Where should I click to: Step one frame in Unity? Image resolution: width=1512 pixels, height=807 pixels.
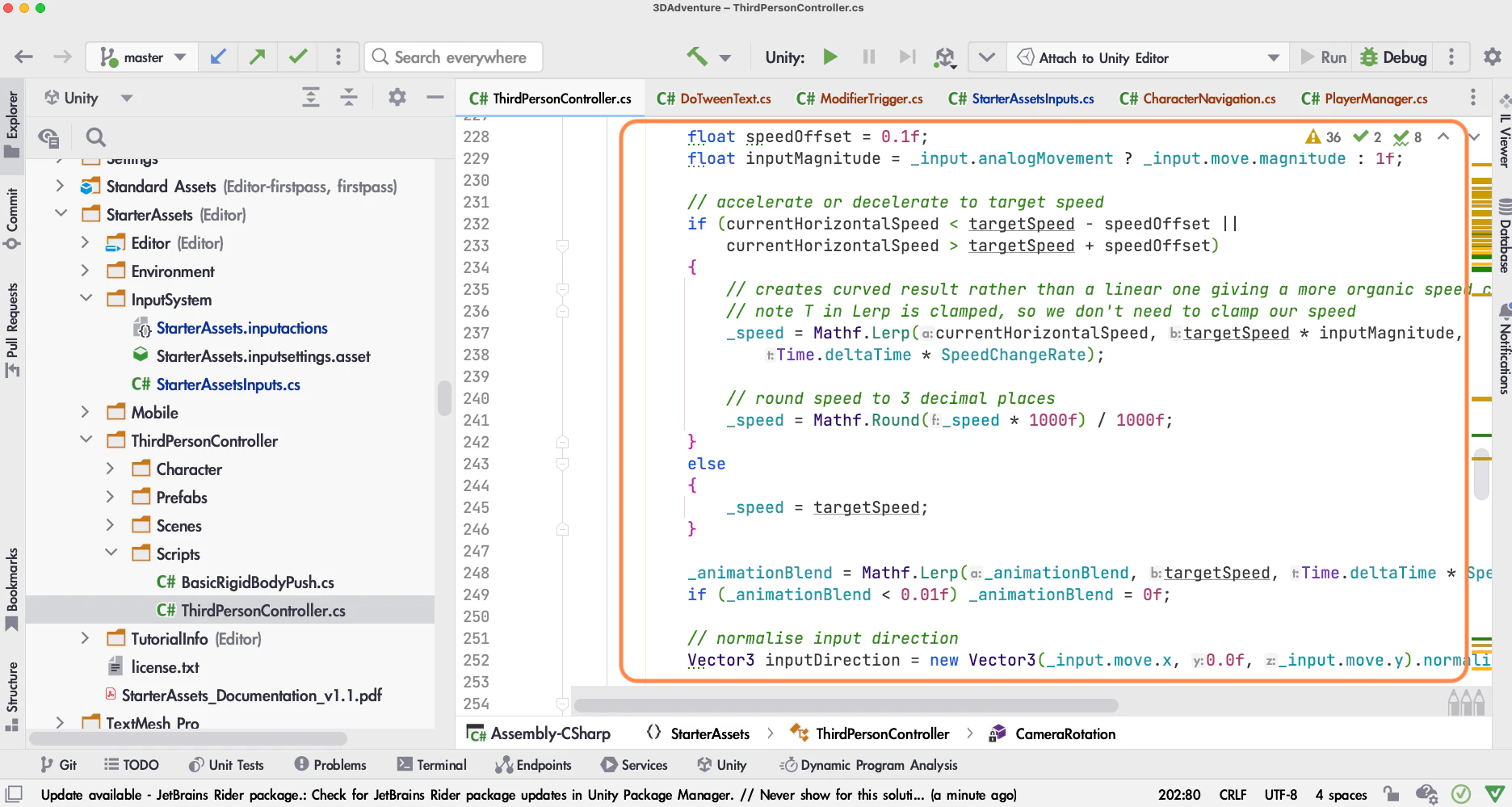[x=908, y=57]
